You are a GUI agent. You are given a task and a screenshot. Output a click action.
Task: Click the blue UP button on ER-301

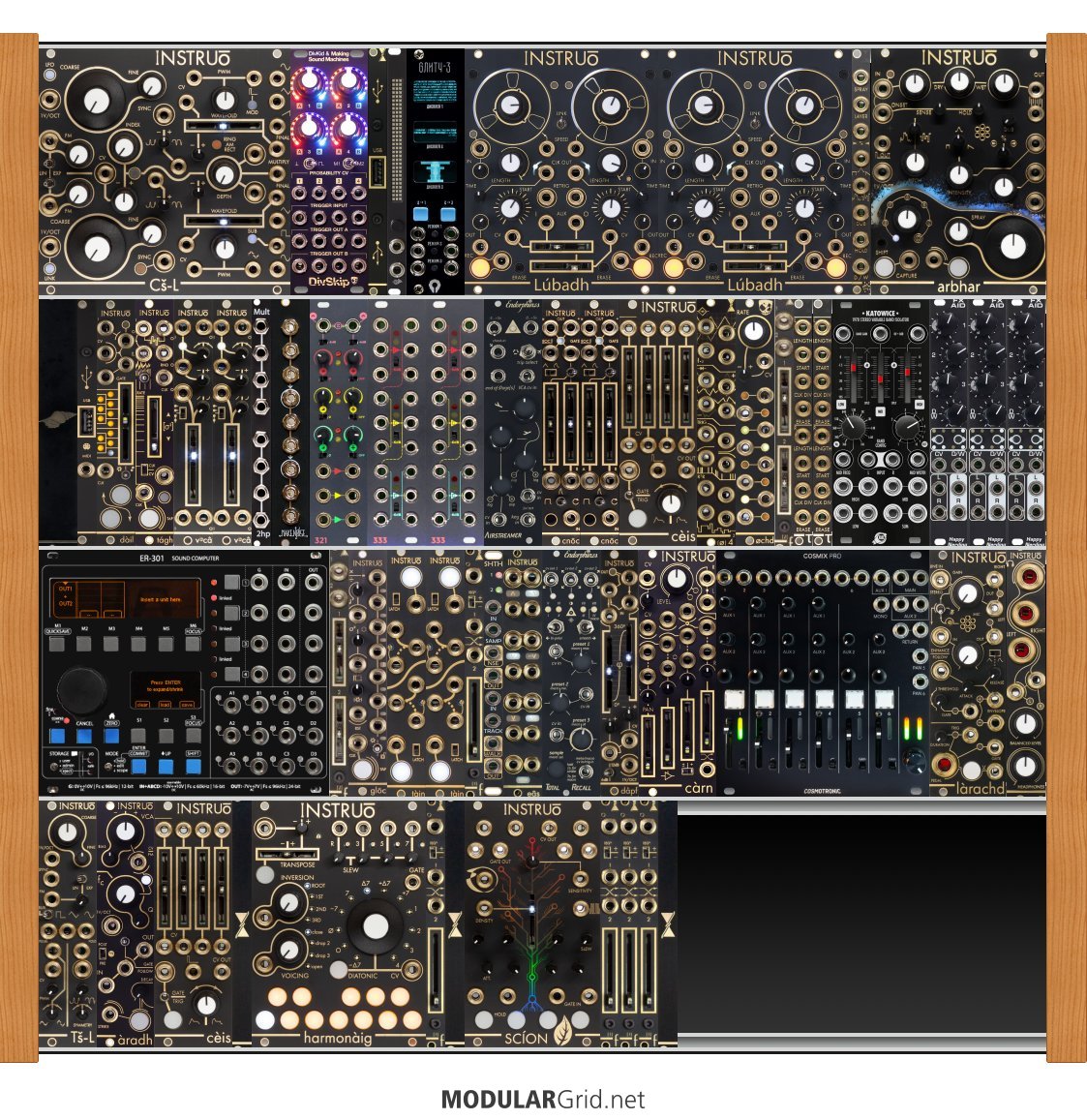coord(166,767)
